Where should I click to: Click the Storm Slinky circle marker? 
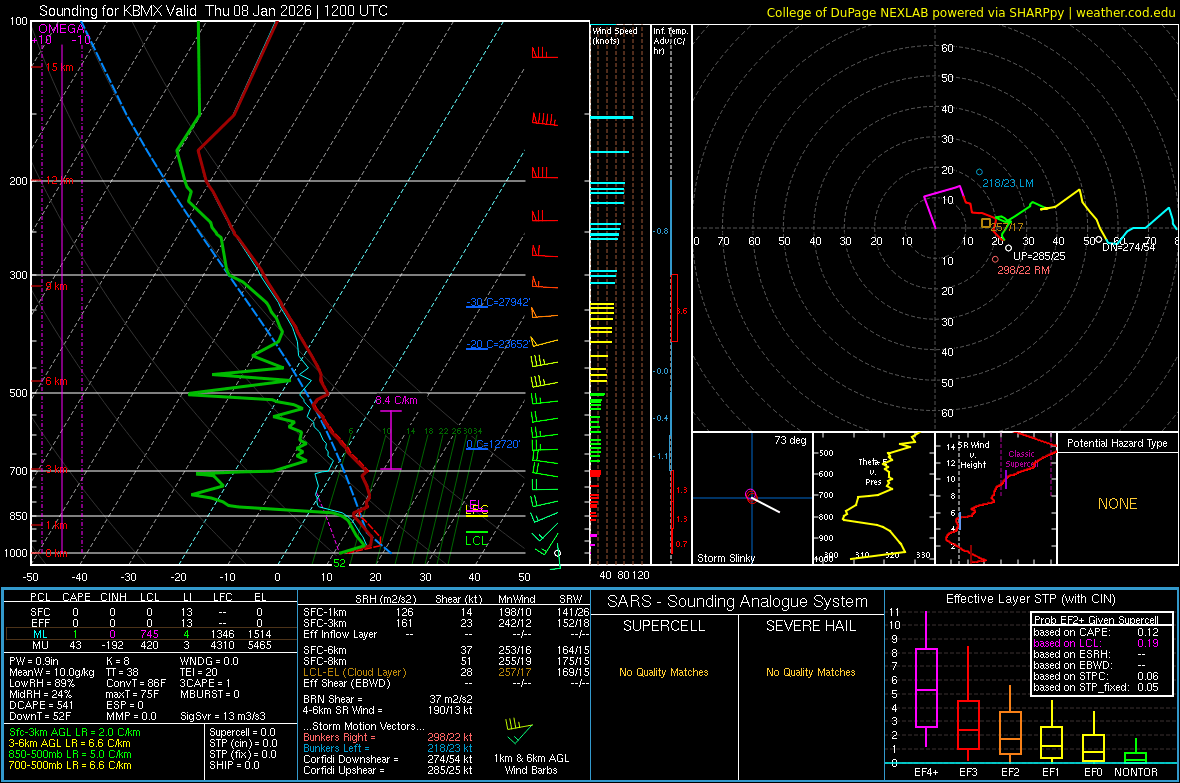[750, 495]
